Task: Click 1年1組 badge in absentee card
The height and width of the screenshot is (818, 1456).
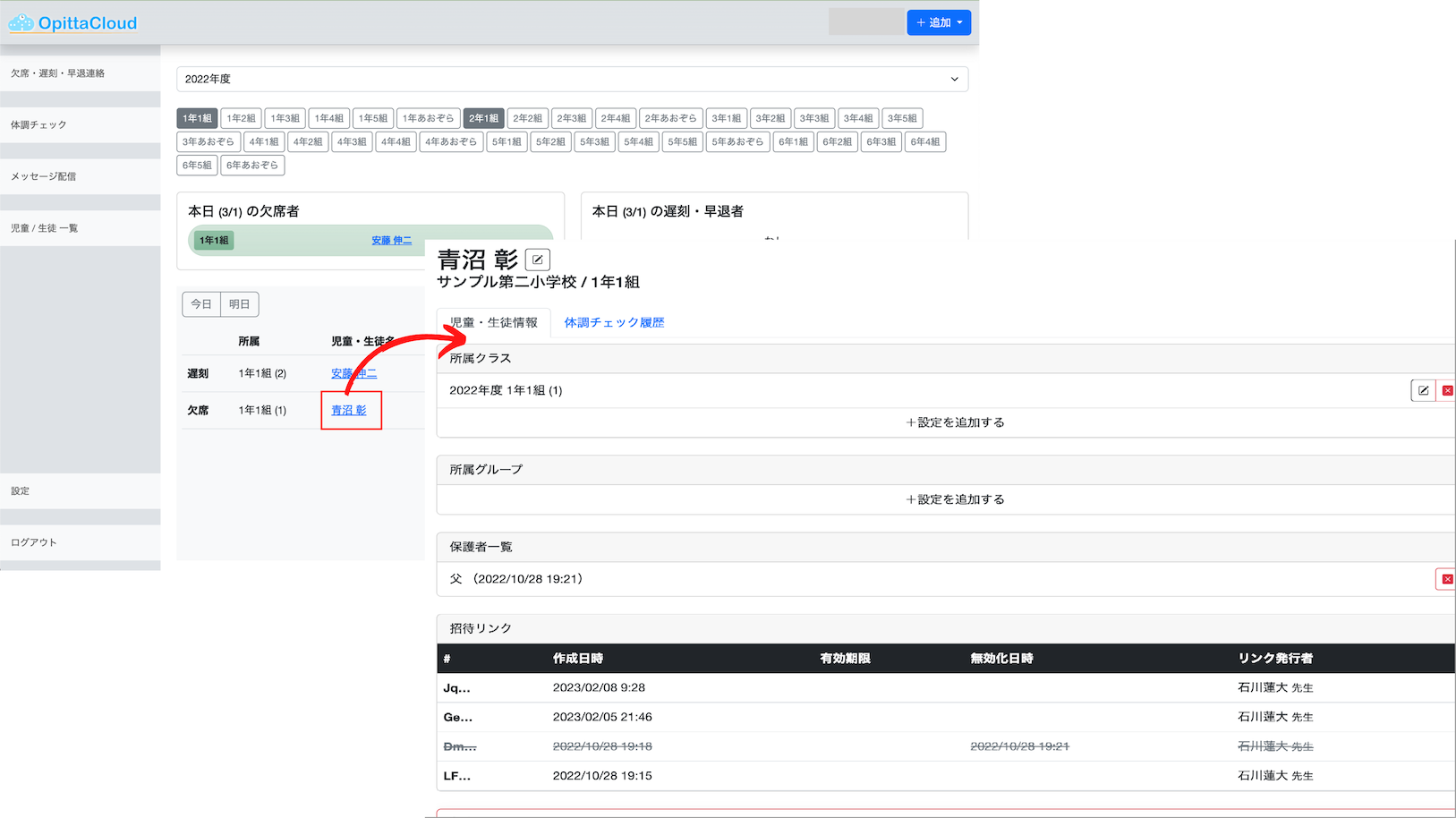Action: pyautogui.click(x=214, y=240)
